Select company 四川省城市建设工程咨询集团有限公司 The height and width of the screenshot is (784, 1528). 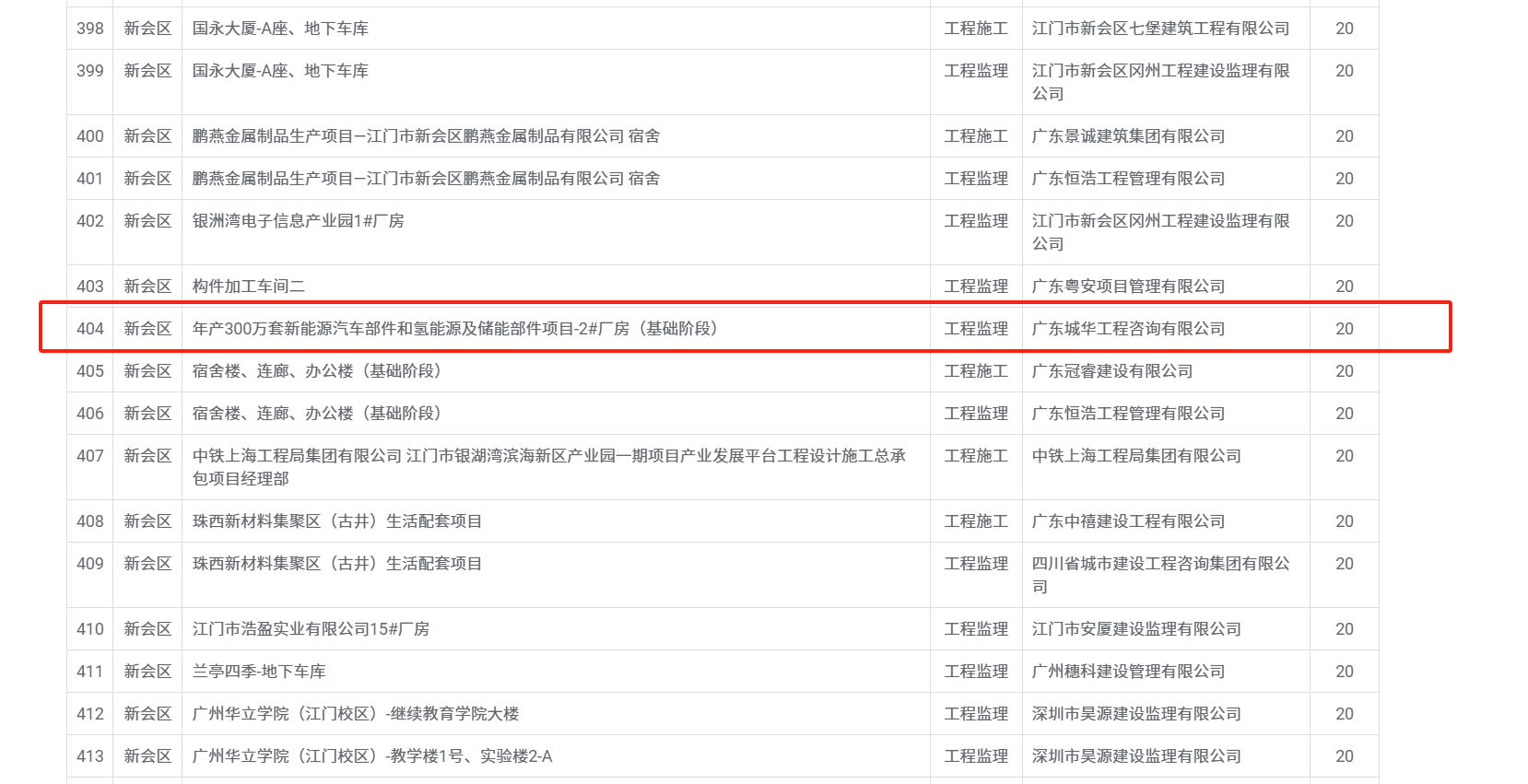click(1160, 575)
